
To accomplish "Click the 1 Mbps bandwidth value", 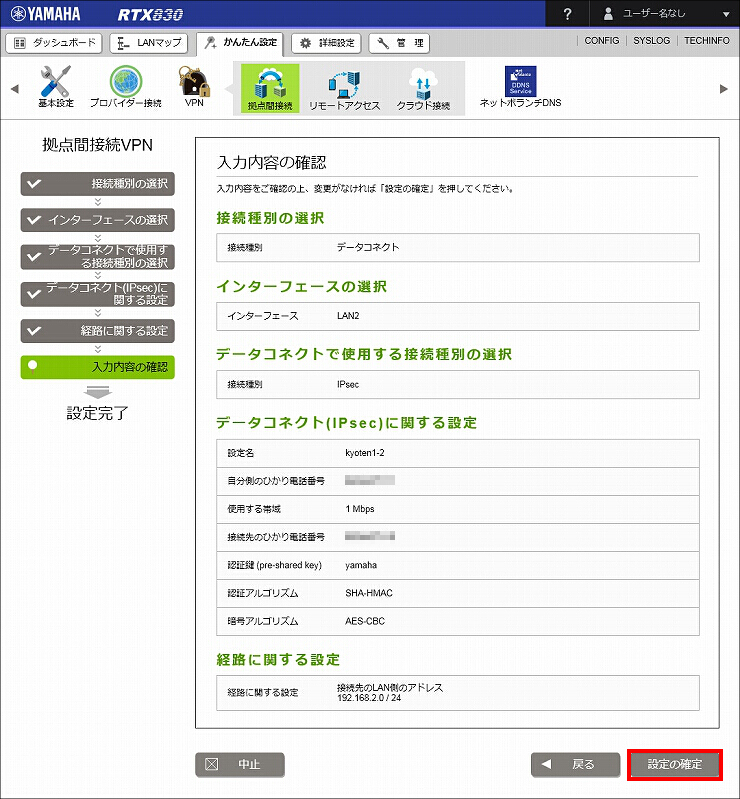I will point(360,509).
